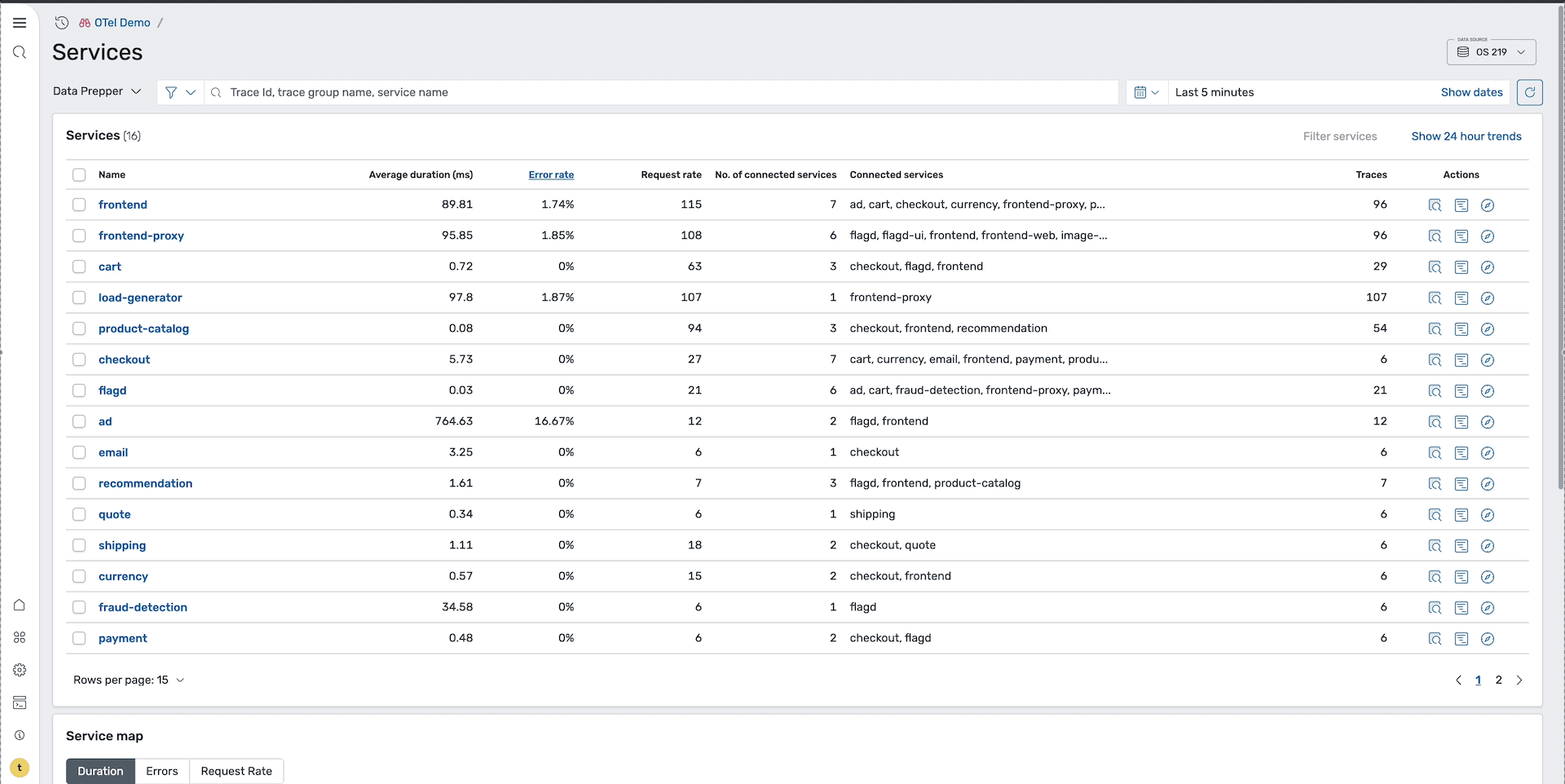Click Show 24 hour trends
The image size is (1565, 784).
click(1466, 136)
